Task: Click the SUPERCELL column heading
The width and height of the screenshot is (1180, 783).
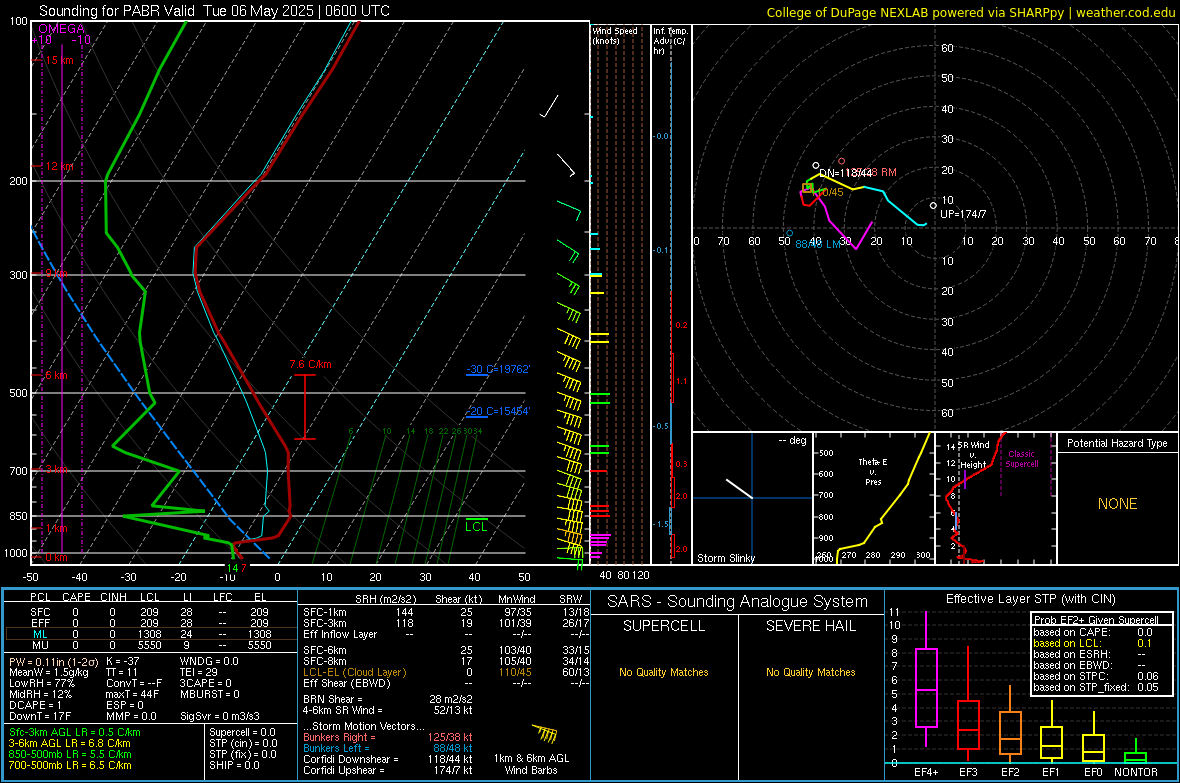Action: tap(664, 626)
